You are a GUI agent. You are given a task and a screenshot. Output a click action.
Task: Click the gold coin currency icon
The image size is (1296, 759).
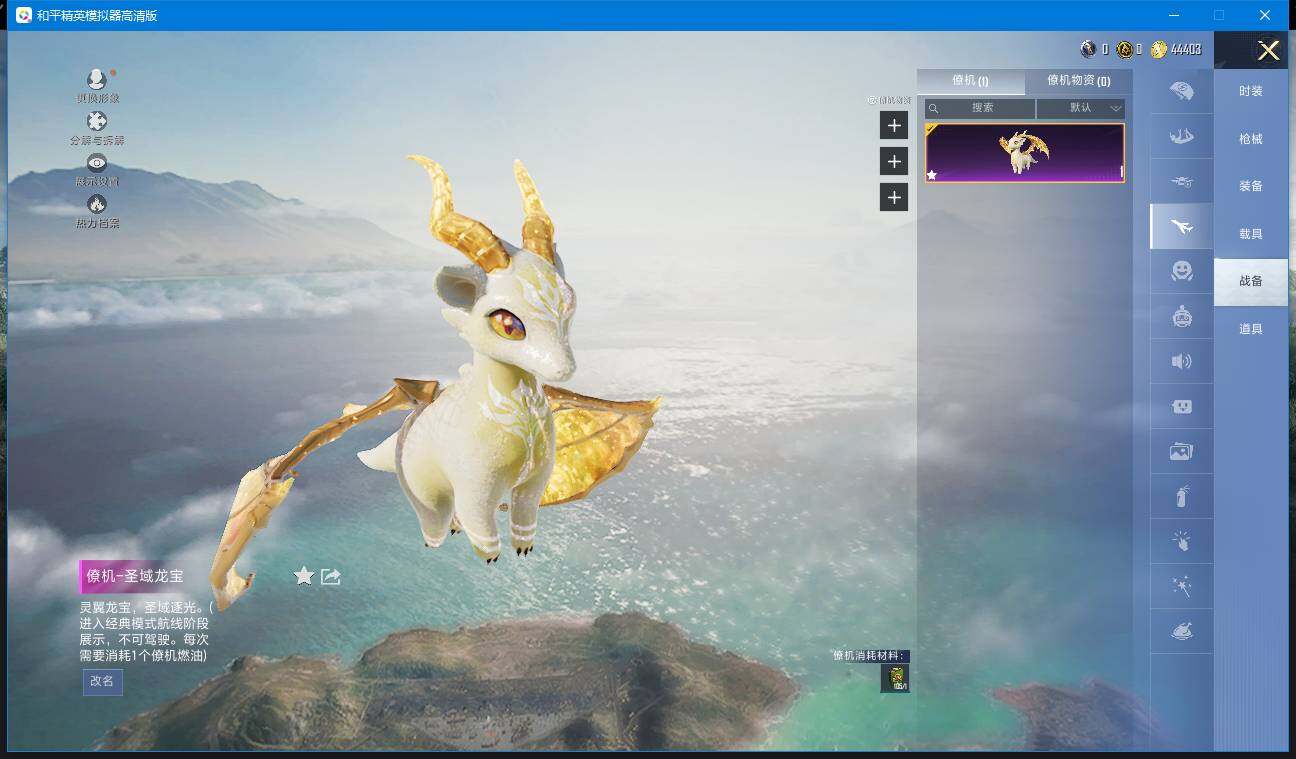point(1159,49)
